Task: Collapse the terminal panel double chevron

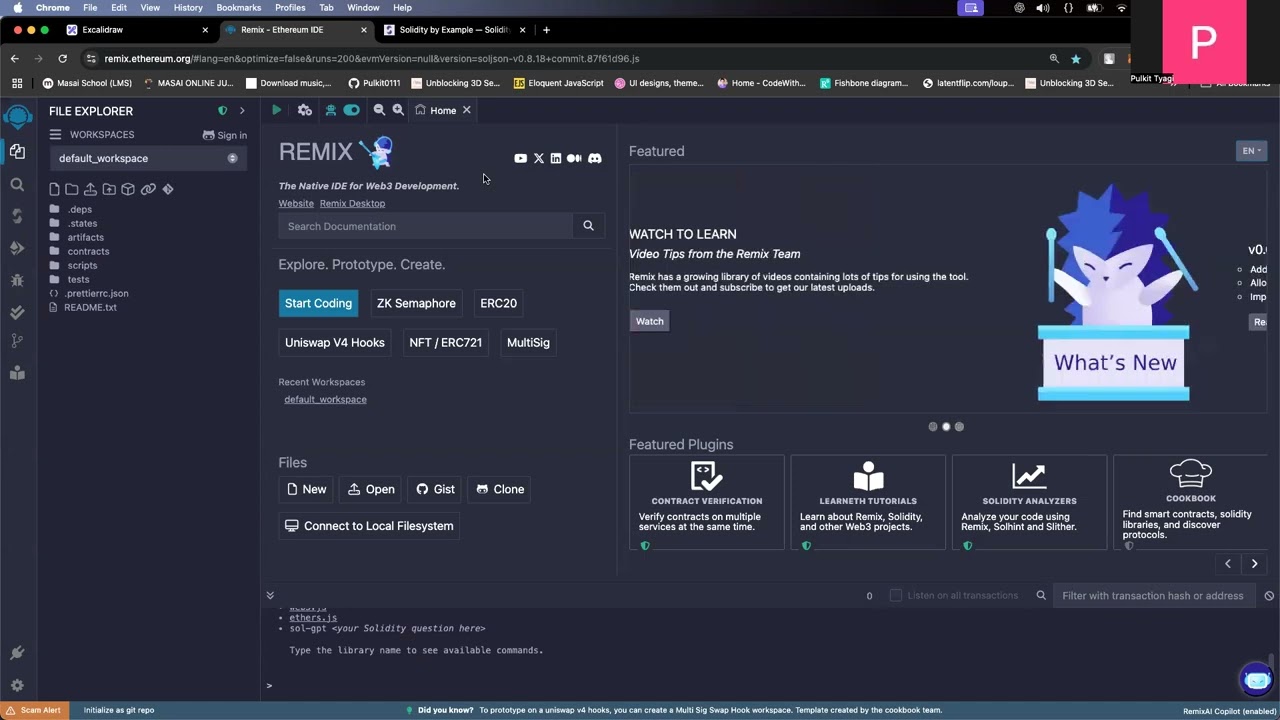Action: (x=270, y=596)
